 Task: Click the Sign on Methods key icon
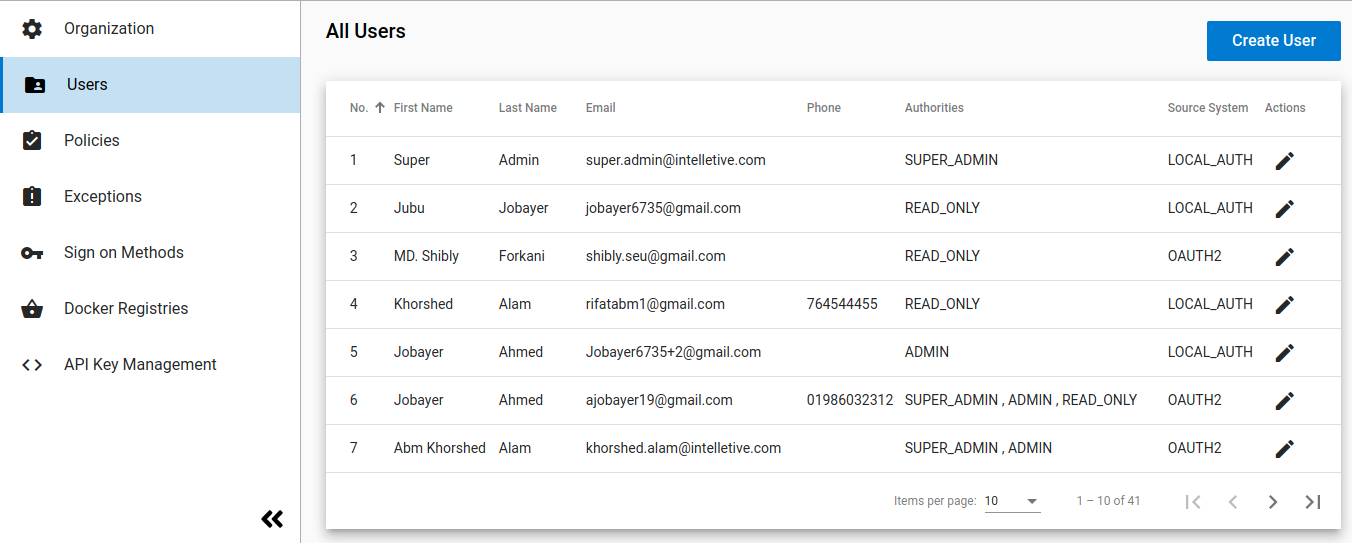click(x=32, y=253)
